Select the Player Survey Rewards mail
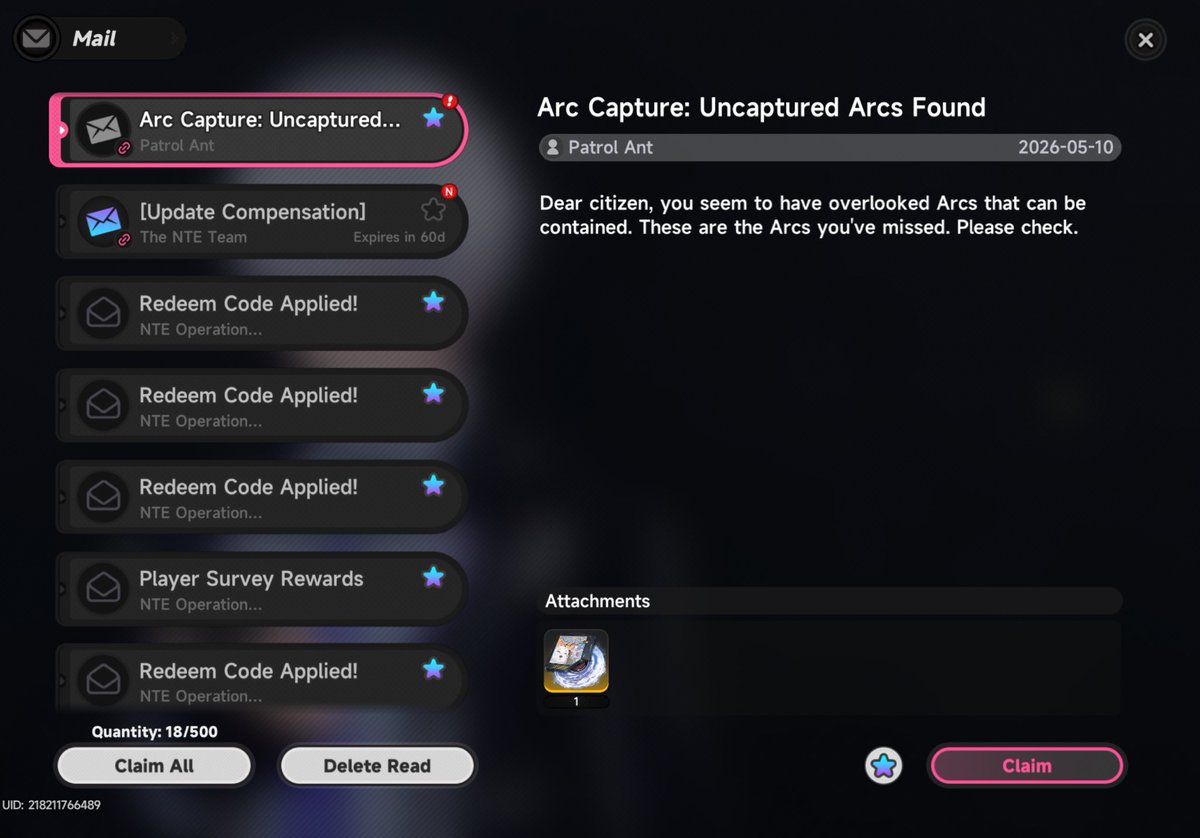The height and width of the screenshot is (838, 1200). tap(262, 589)
